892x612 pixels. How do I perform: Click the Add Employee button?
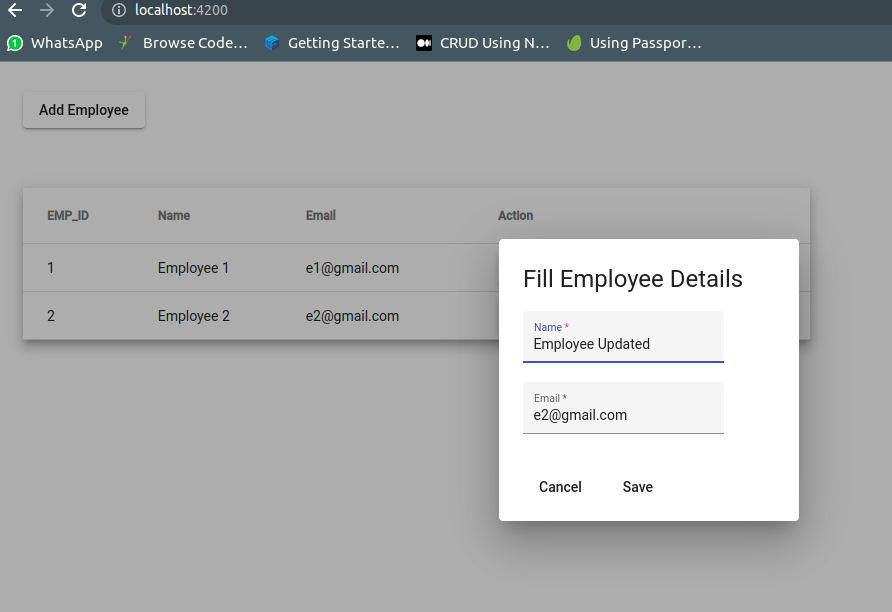tap(84, 110)
